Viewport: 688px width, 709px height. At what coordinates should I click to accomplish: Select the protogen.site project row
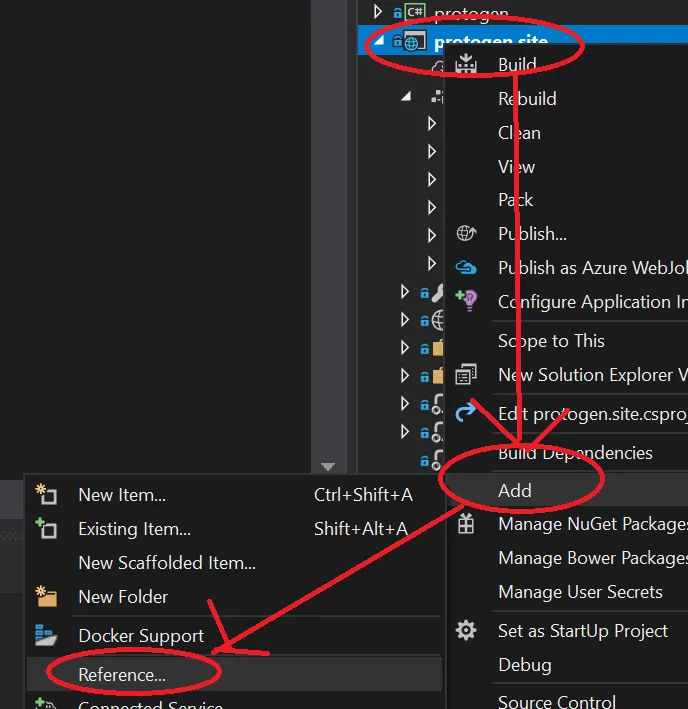click(x=523, y=41)
